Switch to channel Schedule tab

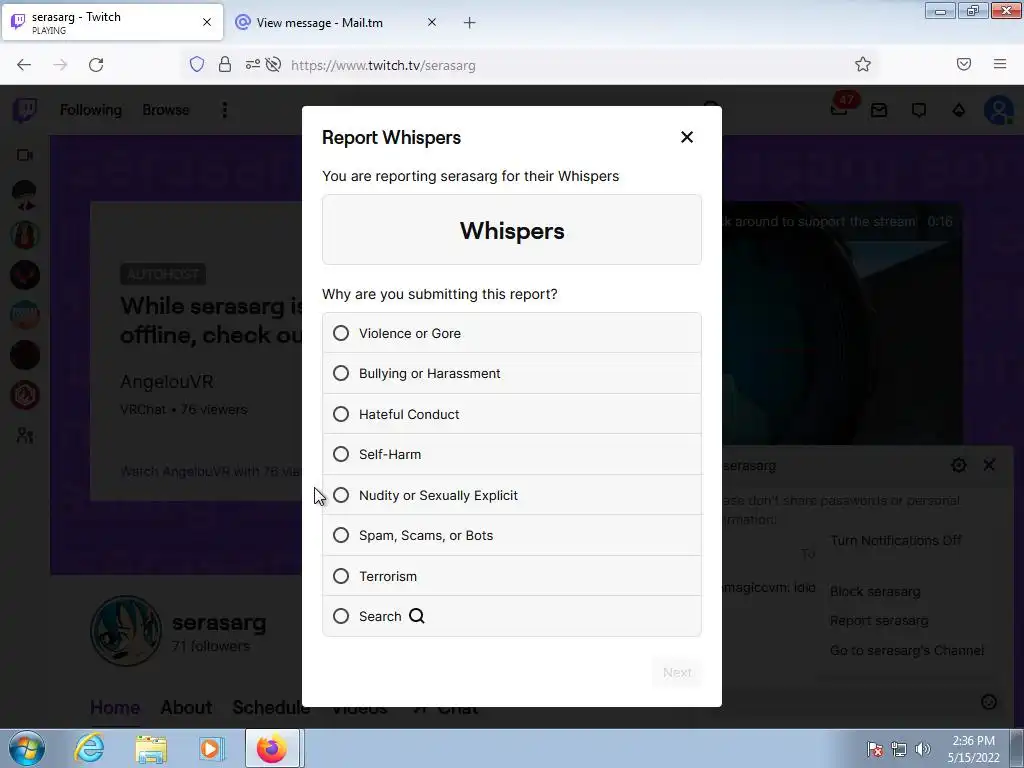[x=271, y=707]
